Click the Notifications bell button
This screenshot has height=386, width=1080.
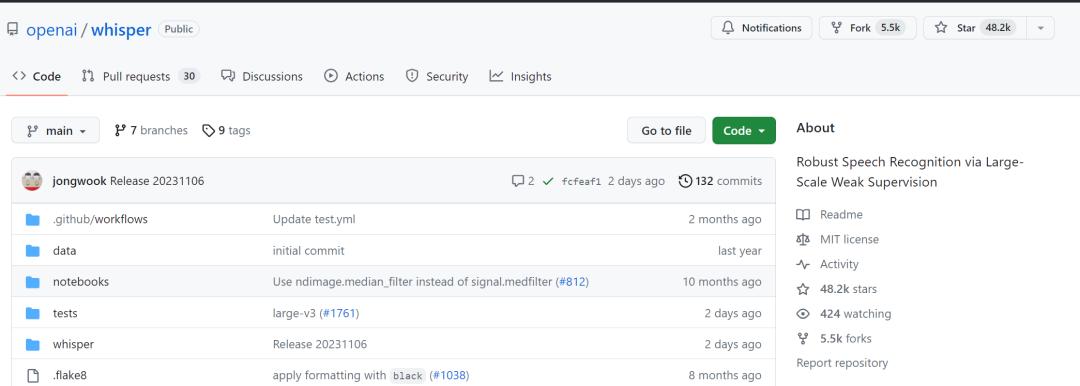coord(761,28)
